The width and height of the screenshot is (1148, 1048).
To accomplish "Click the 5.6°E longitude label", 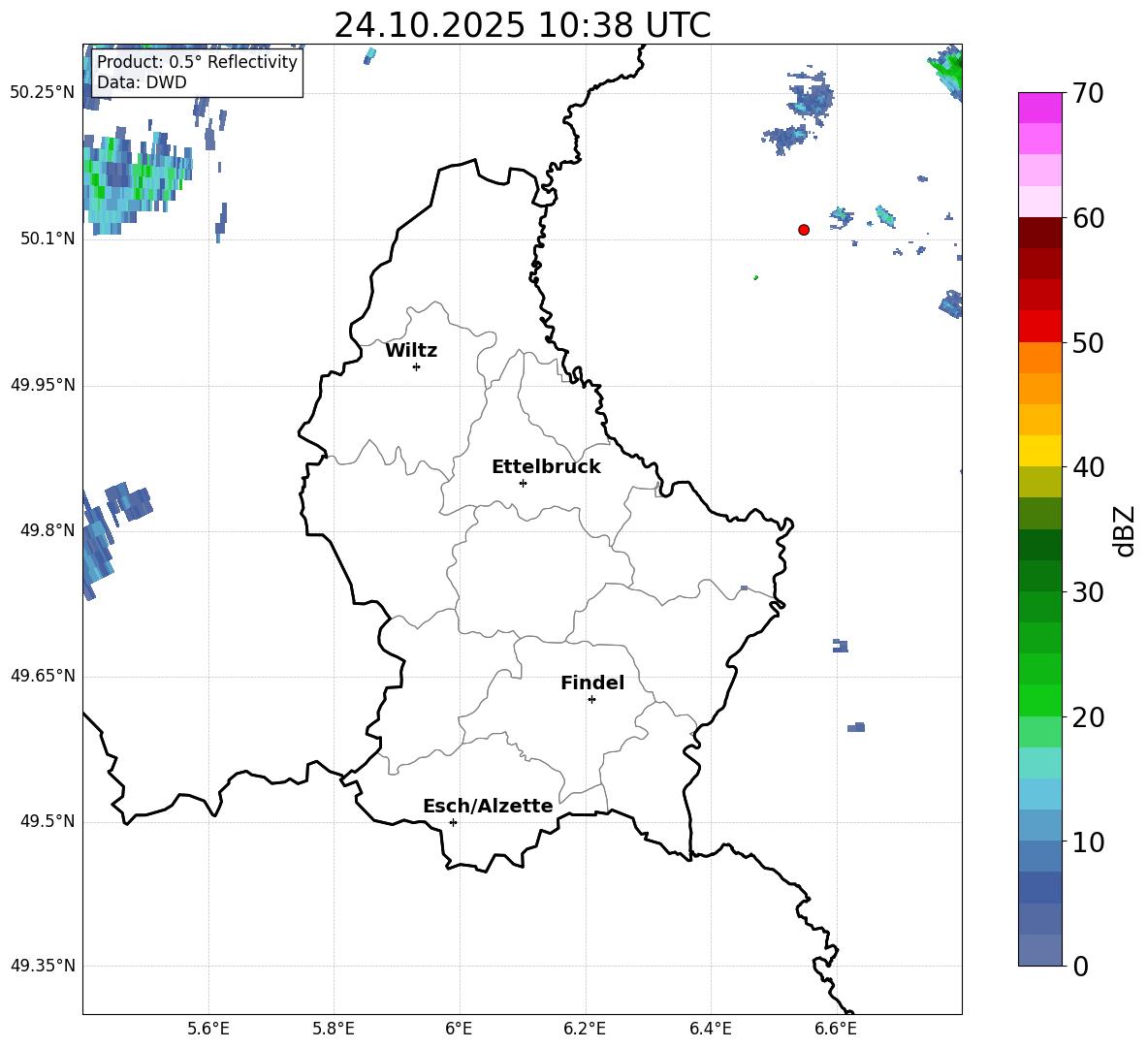I will 208,1029.
